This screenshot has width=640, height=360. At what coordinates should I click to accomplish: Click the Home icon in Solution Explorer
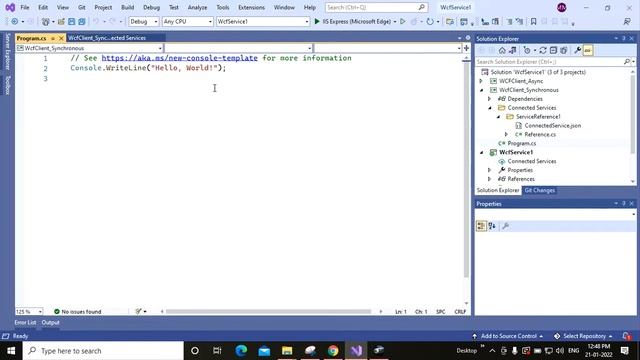[502, 50]
